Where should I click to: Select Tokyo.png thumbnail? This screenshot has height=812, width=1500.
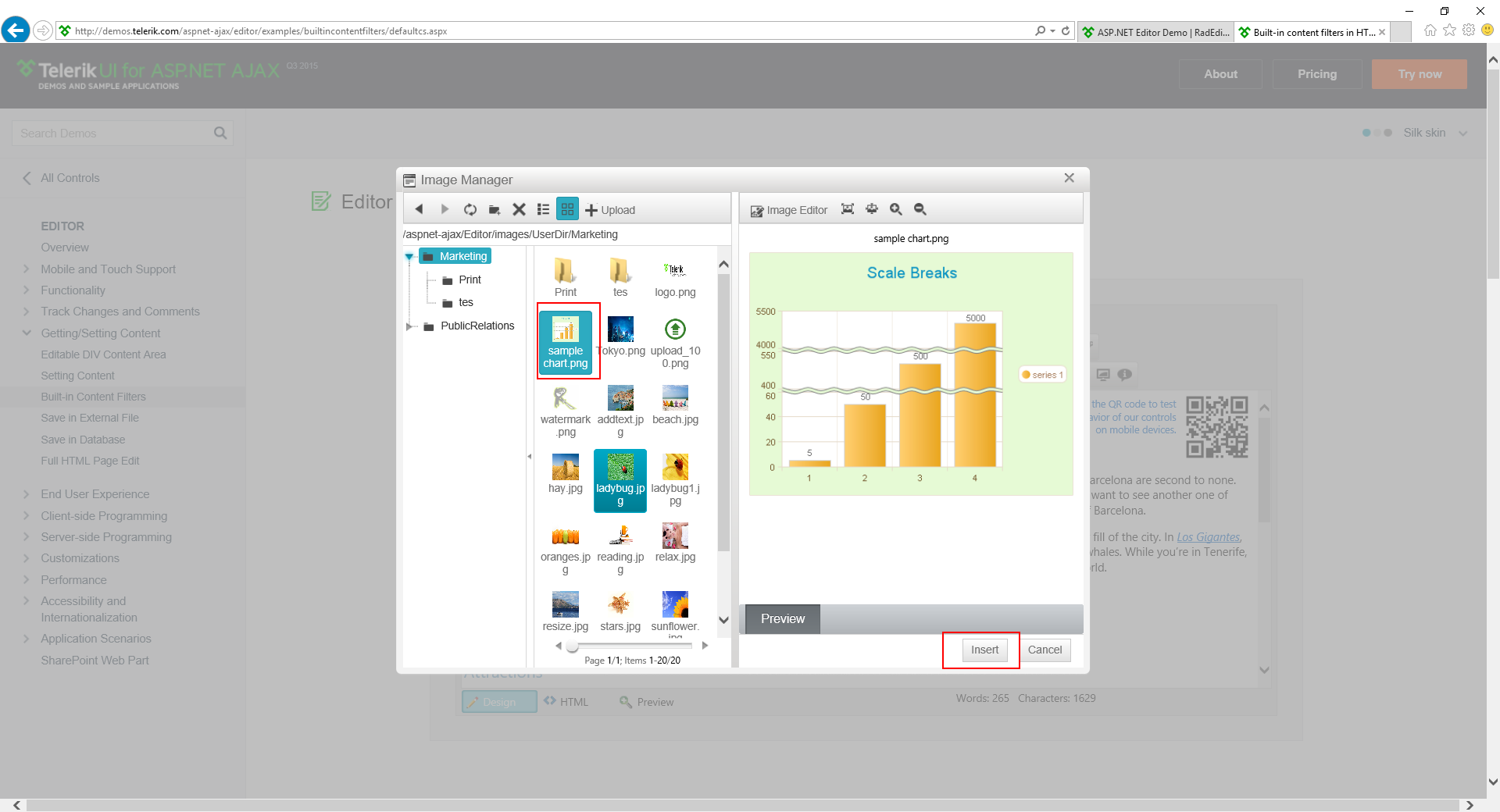620,337
